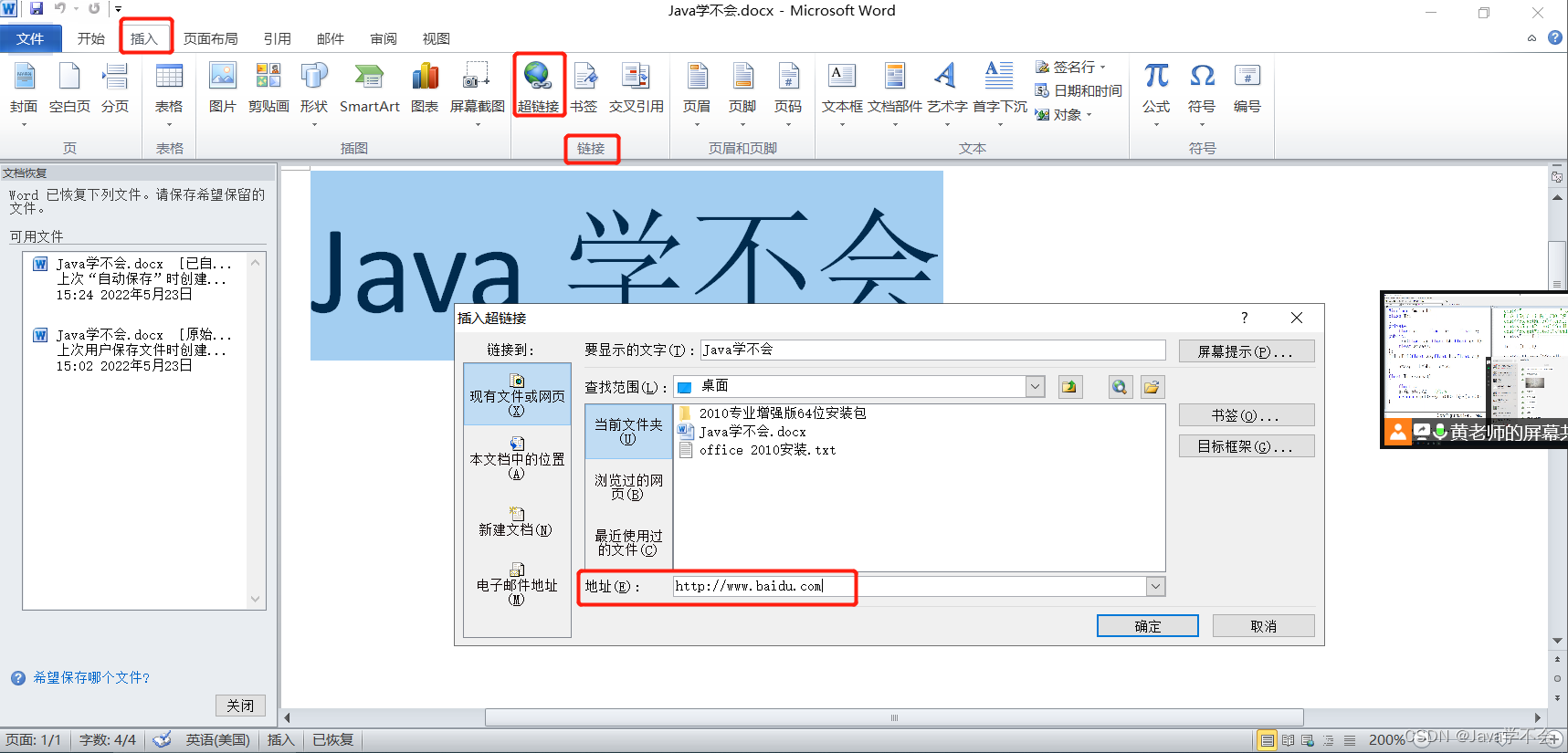Choose Recent Files (最近使用过的文件) view
Viewport: 1568px width, 753px height.
click(628, 542)
